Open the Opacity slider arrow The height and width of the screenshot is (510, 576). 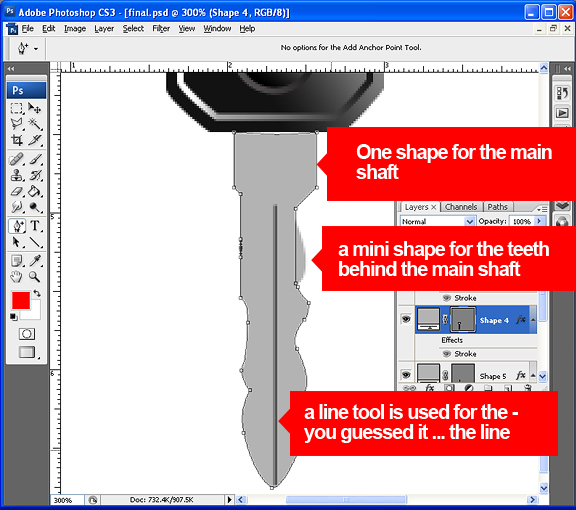(539, 221)
